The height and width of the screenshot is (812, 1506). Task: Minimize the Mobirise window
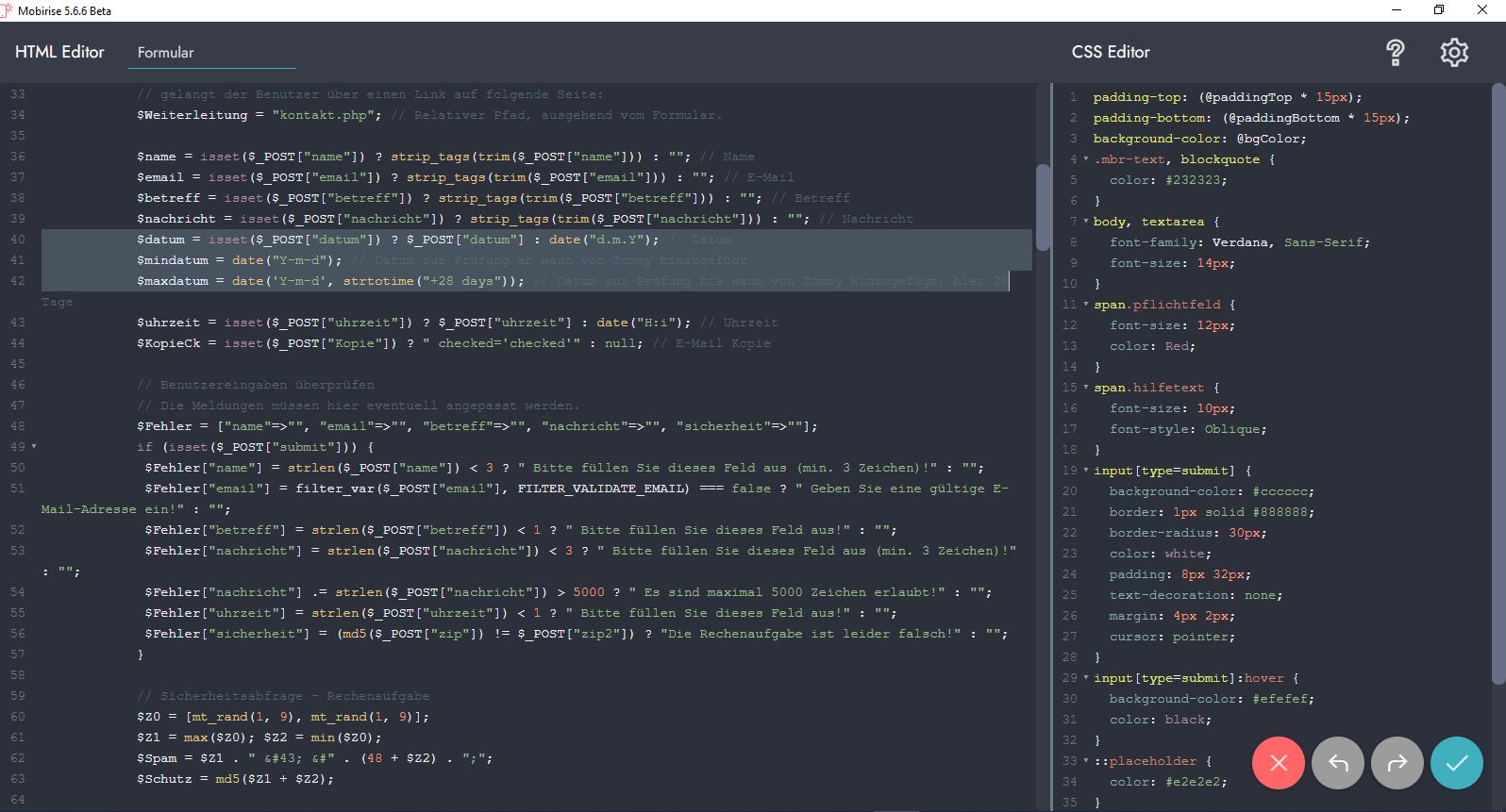1397,10
